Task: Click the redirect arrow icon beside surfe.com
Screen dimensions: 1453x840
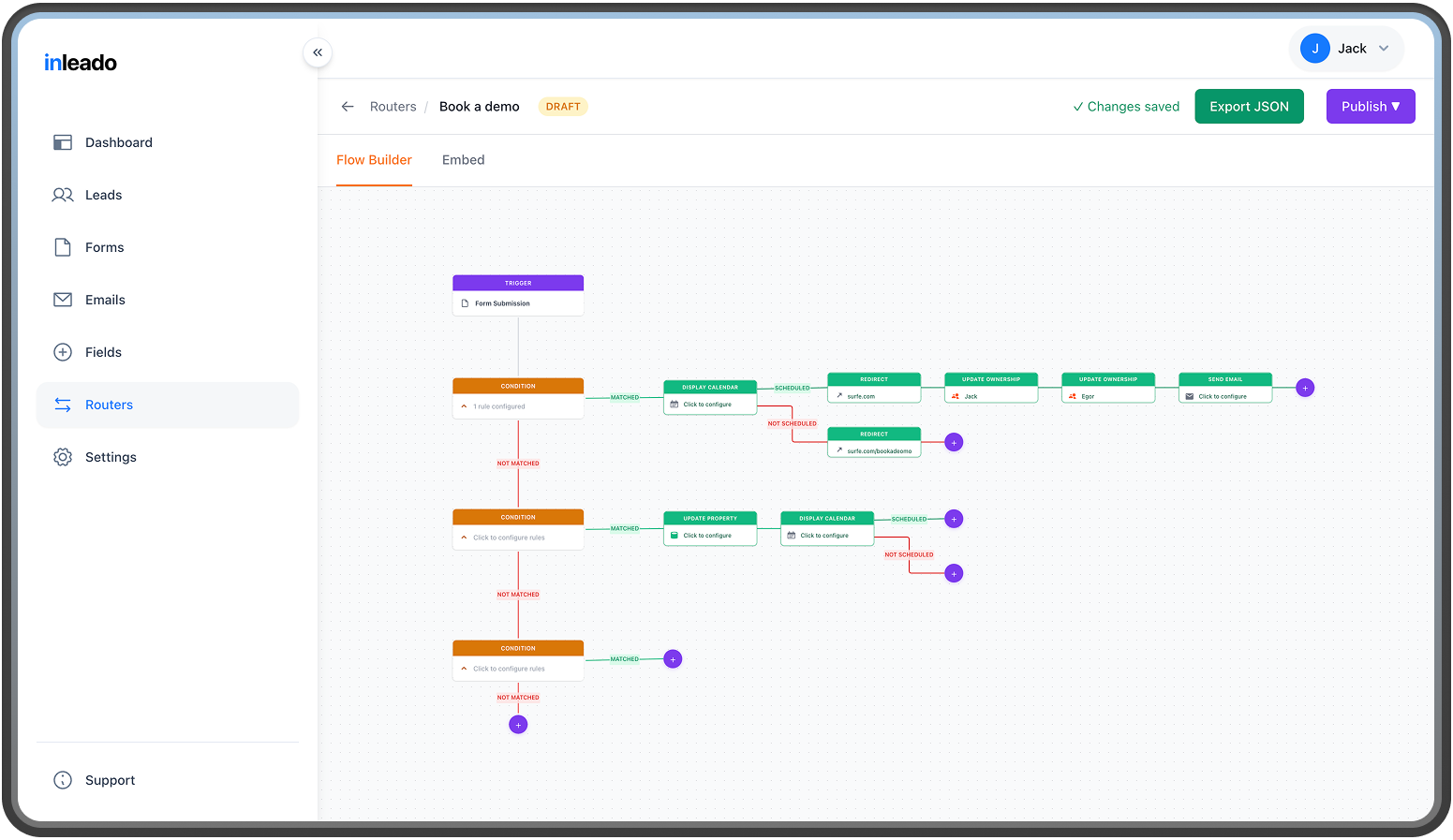Action: coord(839,396)
